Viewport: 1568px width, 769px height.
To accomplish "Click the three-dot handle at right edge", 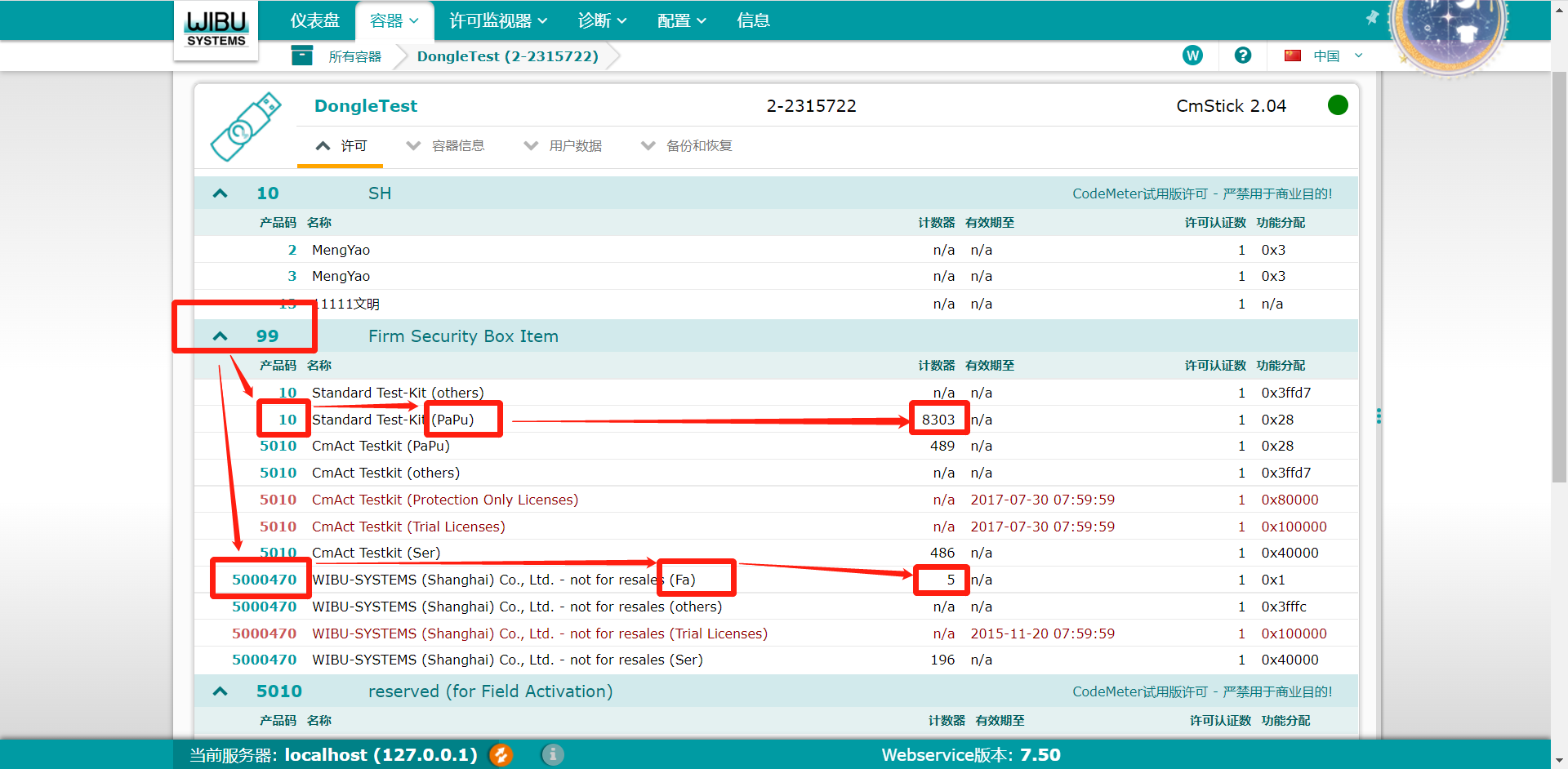I will coord(1379,416).
